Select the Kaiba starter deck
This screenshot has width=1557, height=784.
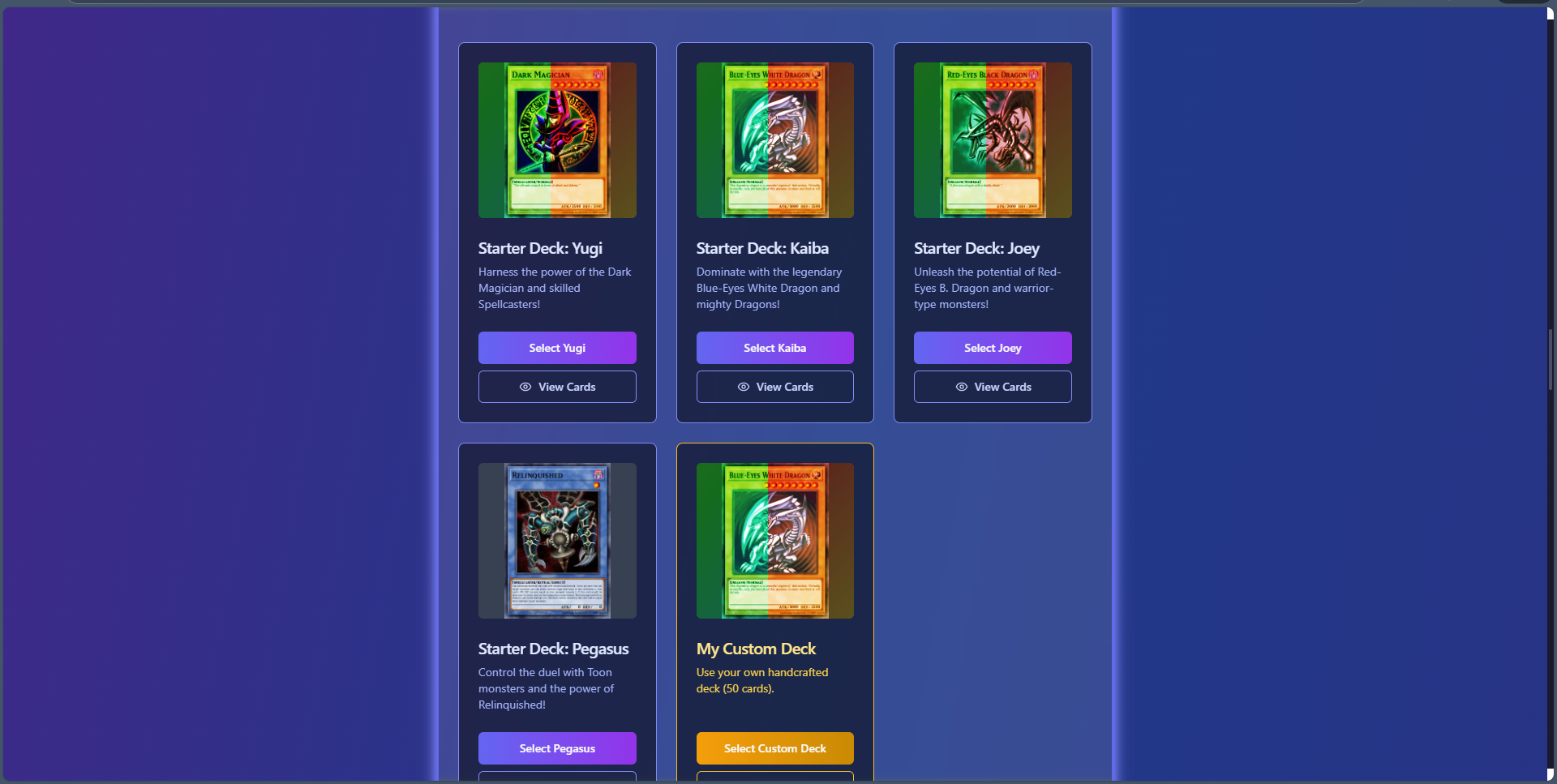click(x=775, y=348)
